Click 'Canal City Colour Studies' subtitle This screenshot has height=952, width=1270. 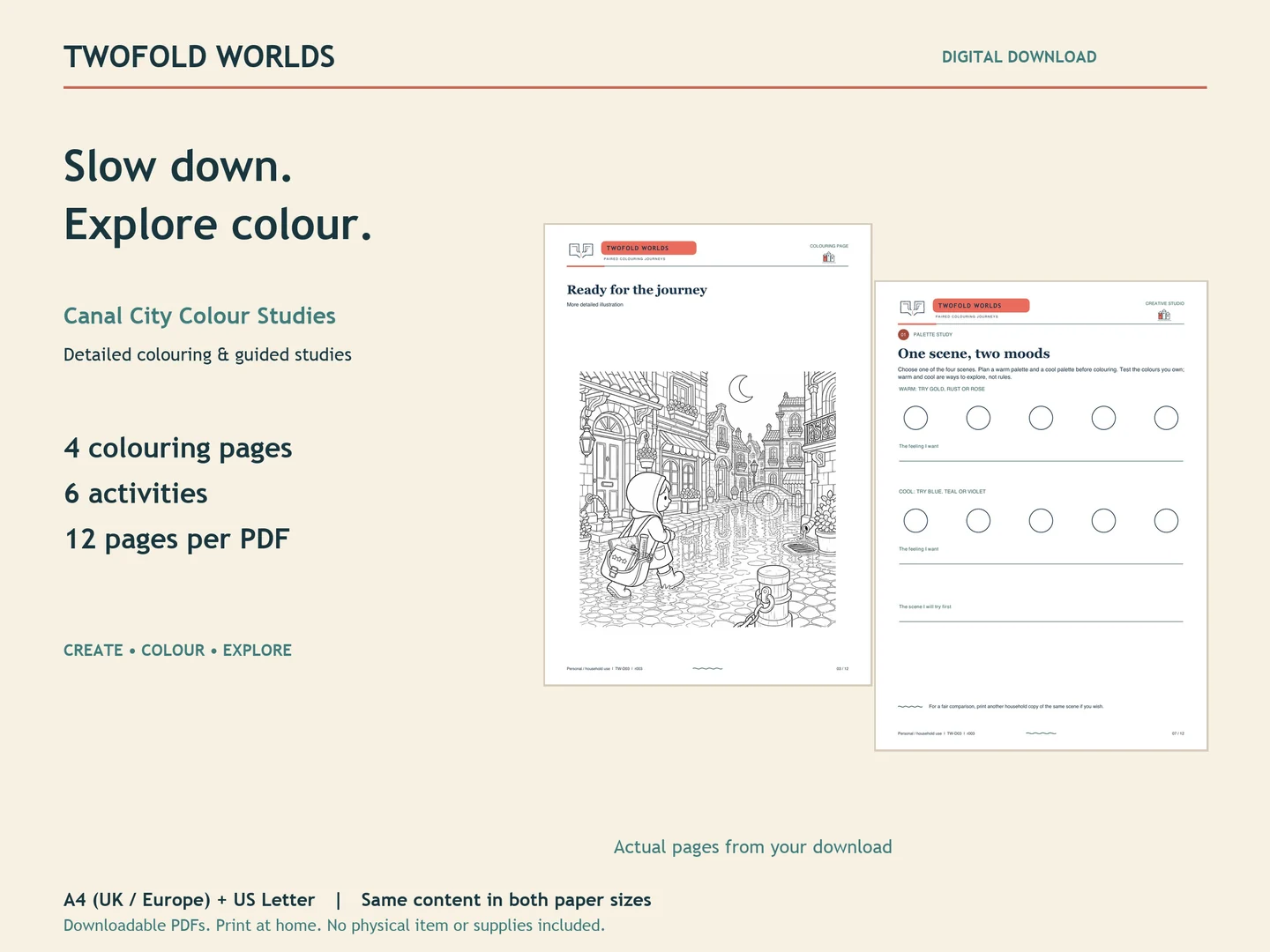(199, 316)
